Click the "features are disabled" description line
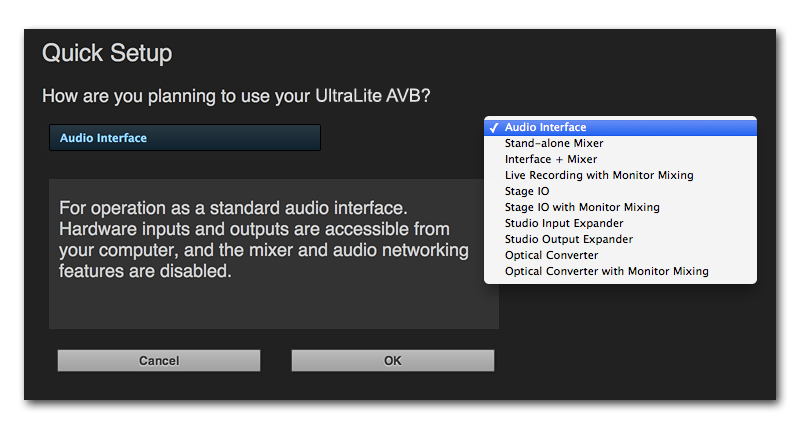The width and height of the screenshot is (800, 430). click(x=145, y=271)
